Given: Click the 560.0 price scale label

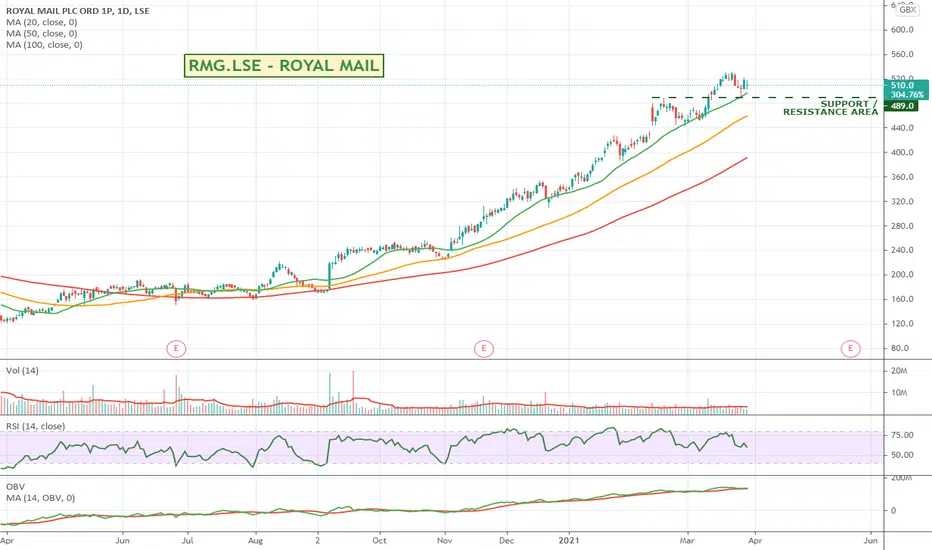Looking at the screenshot, I should point(902,54).
